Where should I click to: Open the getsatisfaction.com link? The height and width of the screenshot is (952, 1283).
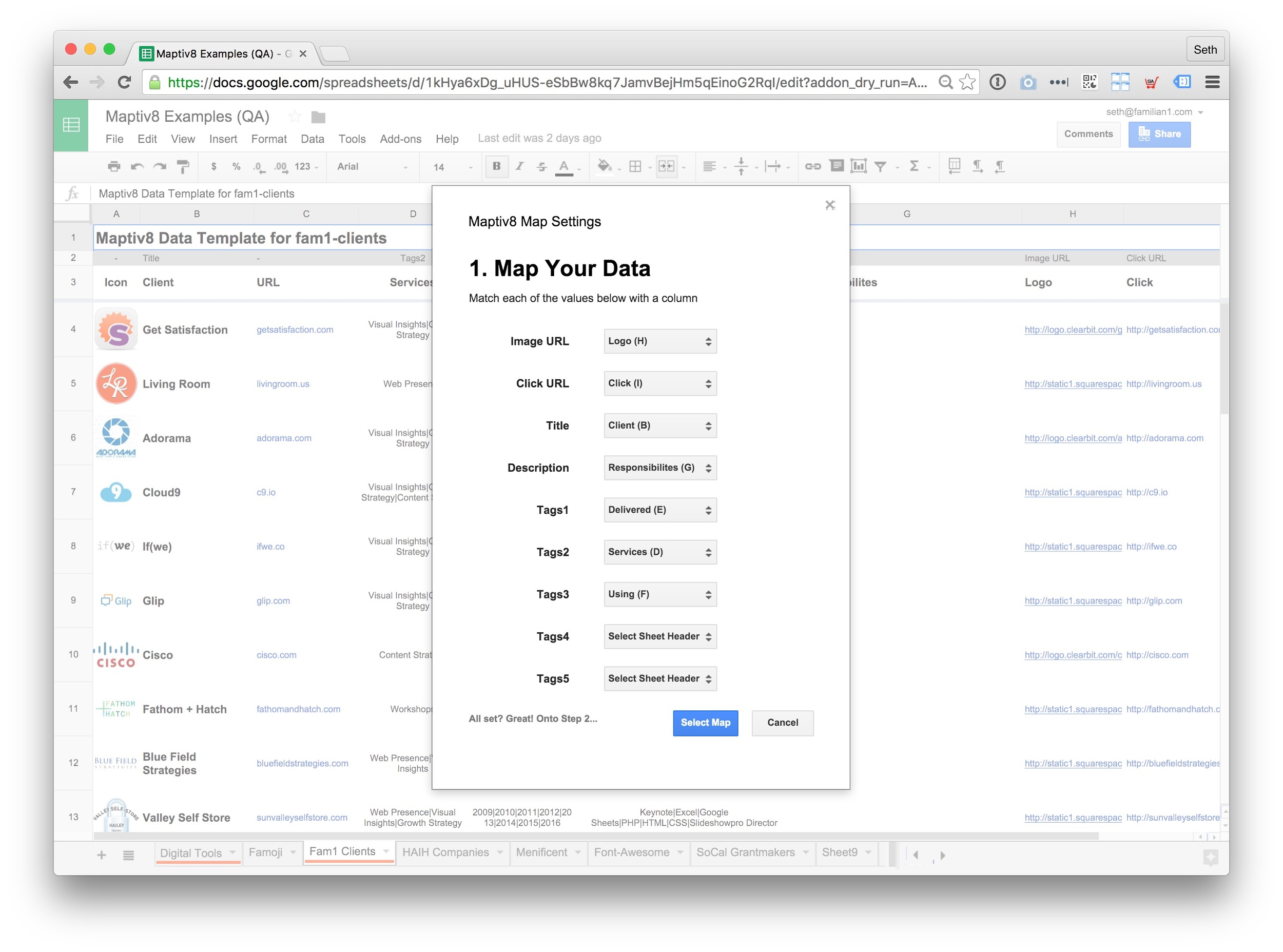[295, 329]
